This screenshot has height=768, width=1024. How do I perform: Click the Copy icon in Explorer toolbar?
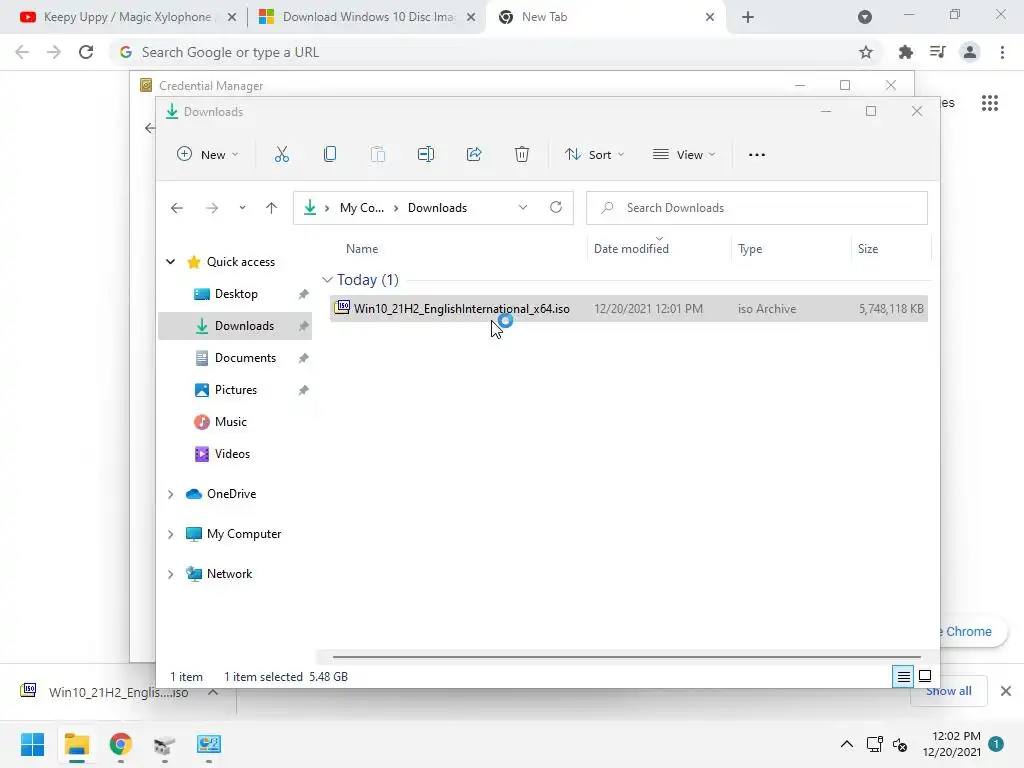point(330,155)
